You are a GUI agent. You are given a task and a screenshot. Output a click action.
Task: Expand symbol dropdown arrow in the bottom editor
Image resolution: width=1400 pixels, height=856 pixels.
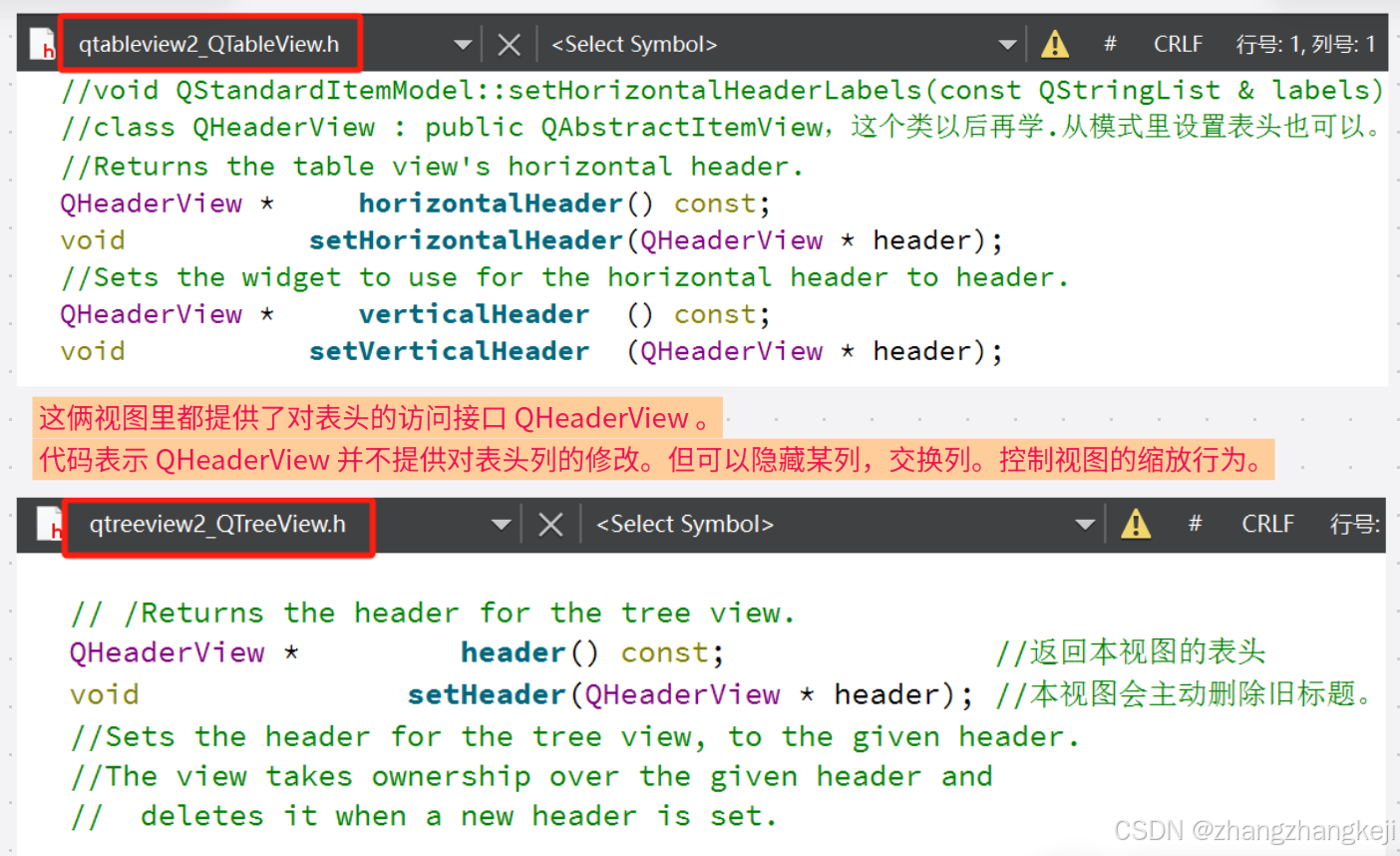pos(1085,524)
